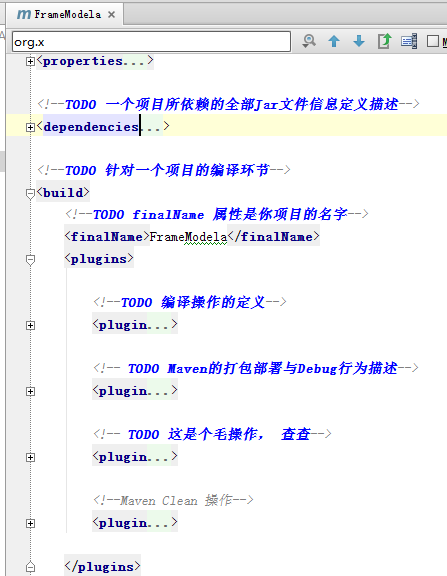
Task: Click the Maven Clean 操作 comment
Action: point(173,500)
